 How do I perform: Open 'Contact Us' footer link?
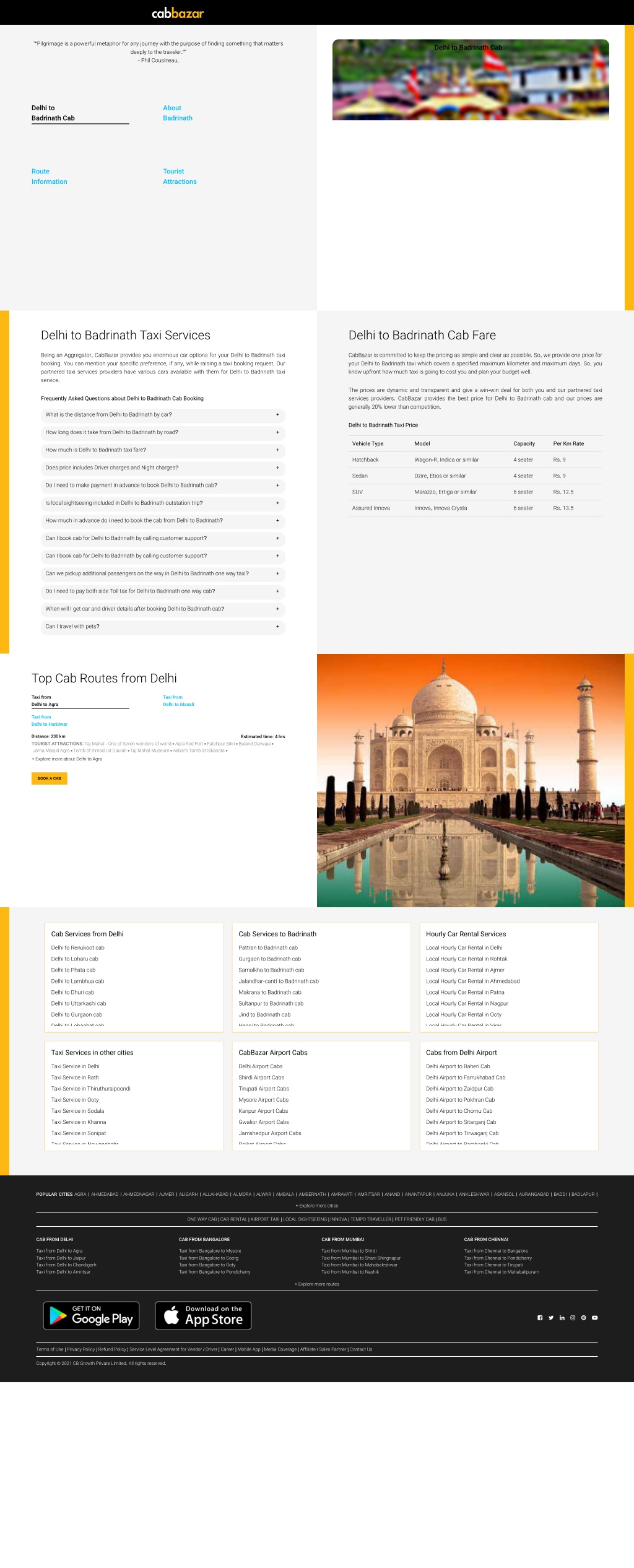361,1349
